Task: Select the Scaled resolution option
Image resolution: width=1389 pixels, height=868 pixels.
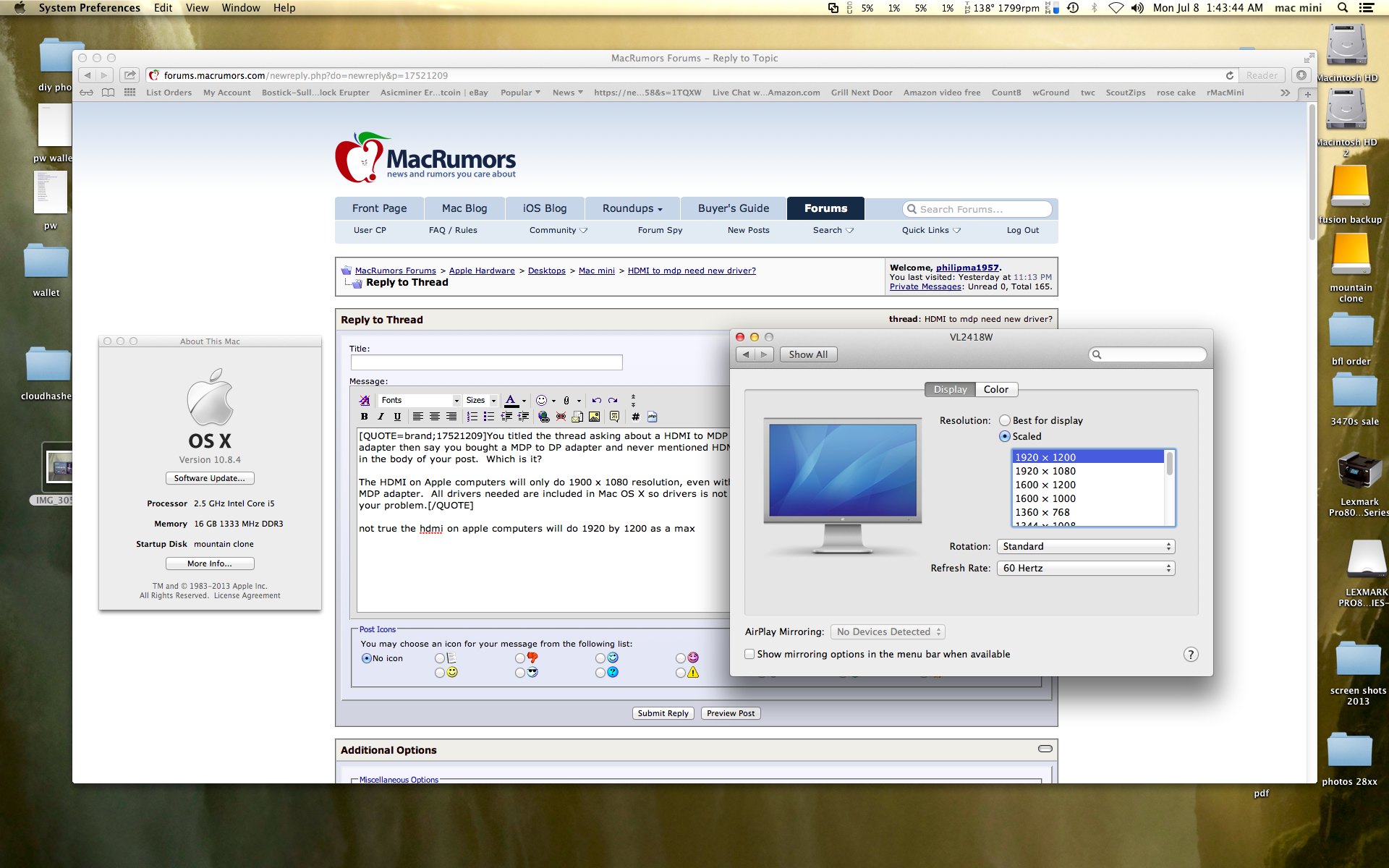Action: (1004, 436)
